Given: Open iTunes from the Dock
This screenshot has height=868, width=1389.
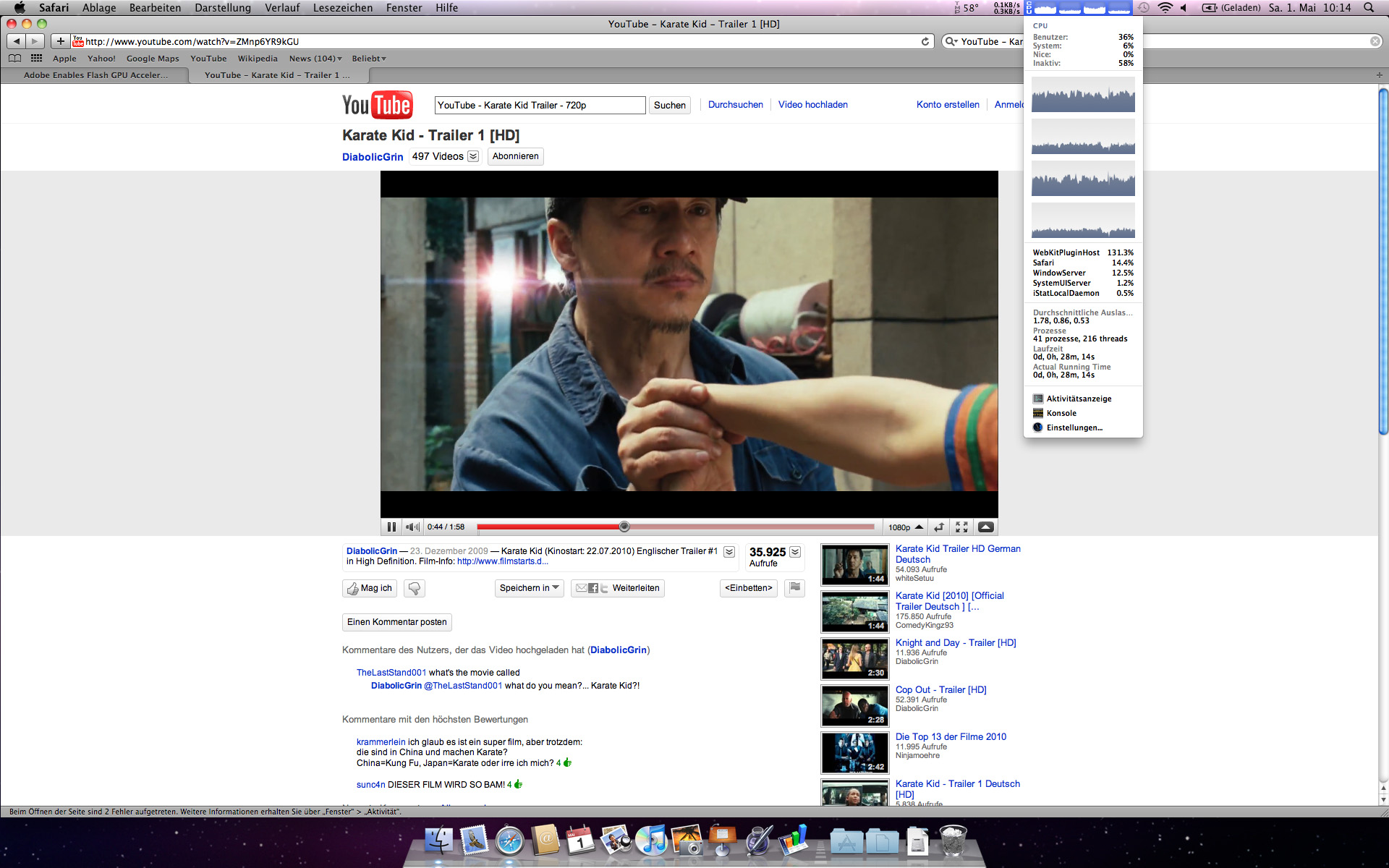Looking at the screenshot, I should 651,840.
